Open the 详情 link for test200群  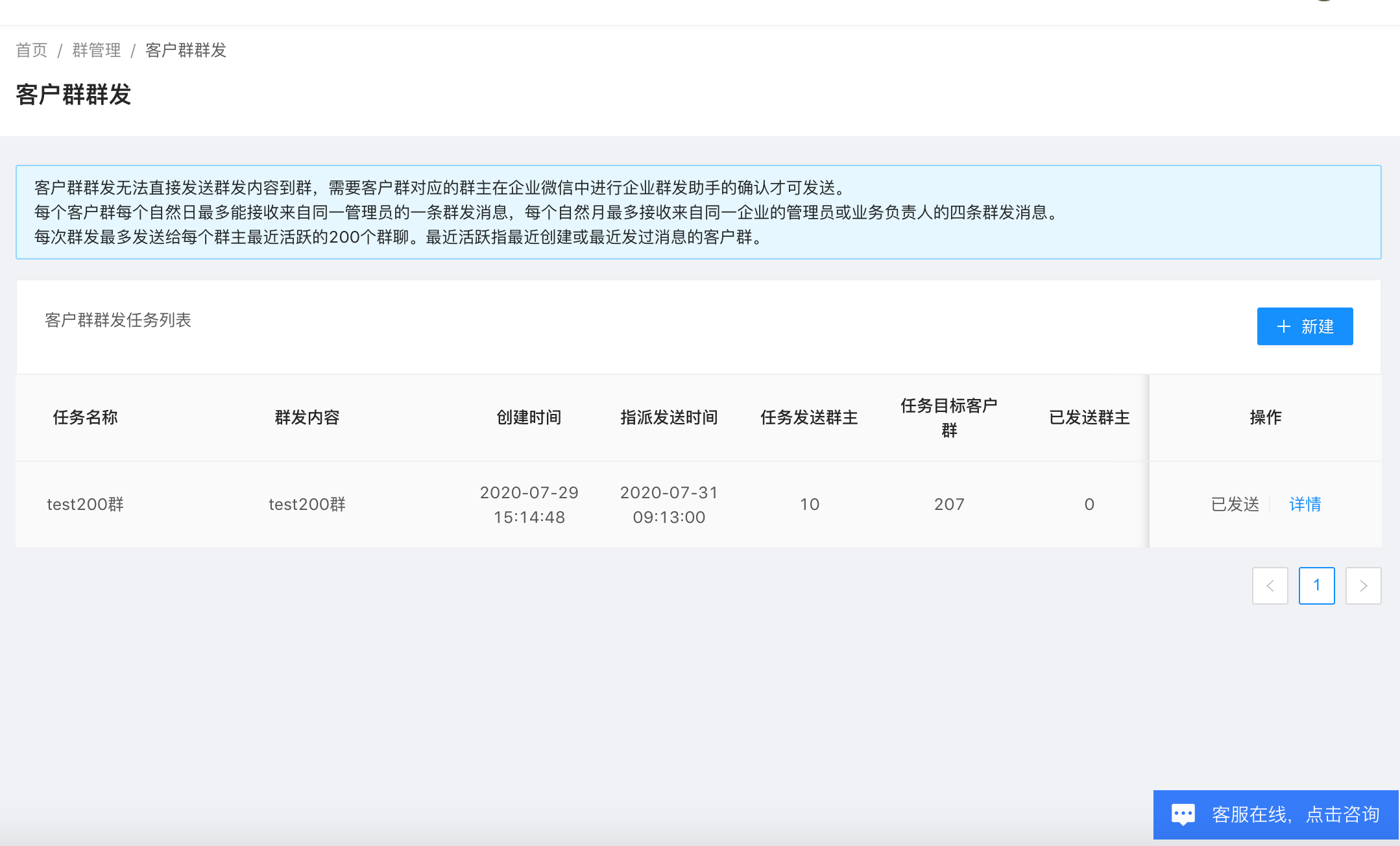pos(1305,504)
